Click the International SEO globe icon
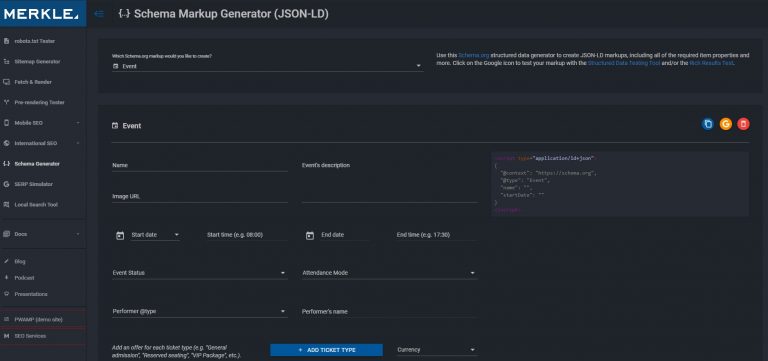This screenshot has height=361, width=768. click(x=6, y=144)
